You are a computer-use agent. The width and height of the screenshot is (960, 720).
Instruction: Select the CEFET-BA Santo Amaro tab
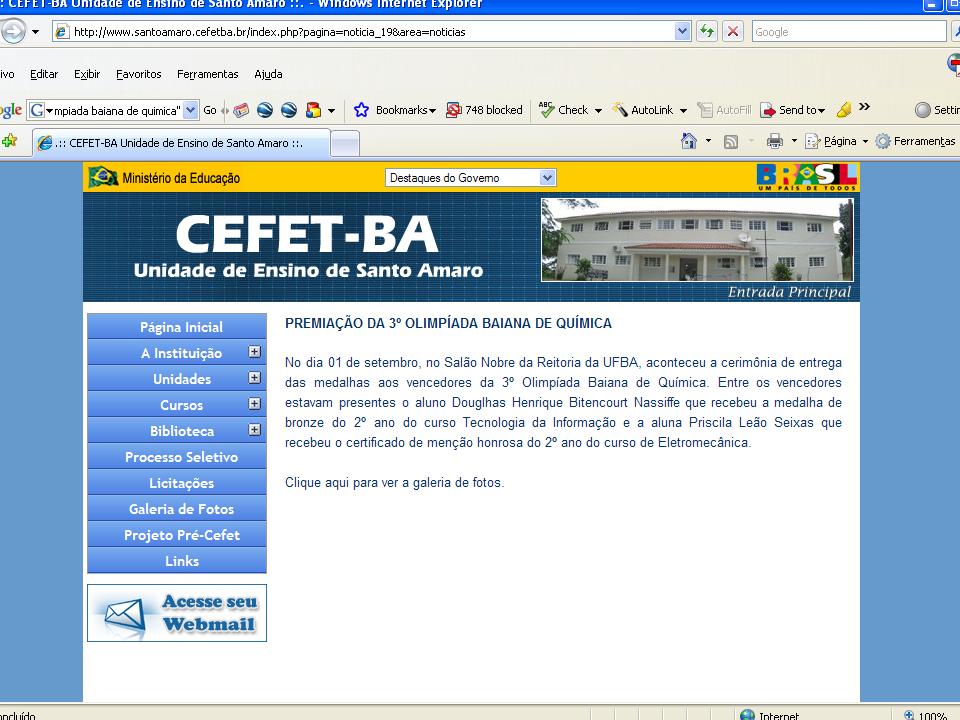coord(181,143)
